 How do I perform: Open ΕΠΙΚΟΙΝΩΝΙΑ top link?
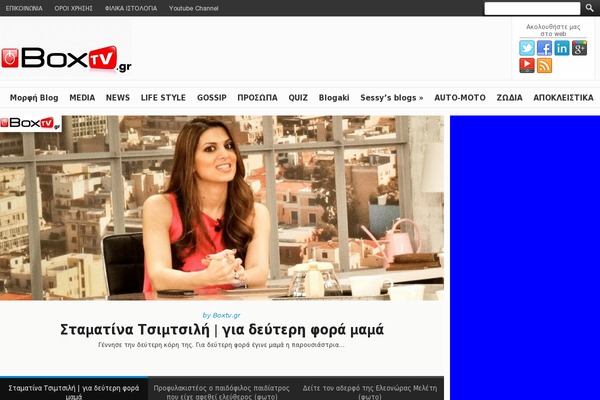click(24, 8)
